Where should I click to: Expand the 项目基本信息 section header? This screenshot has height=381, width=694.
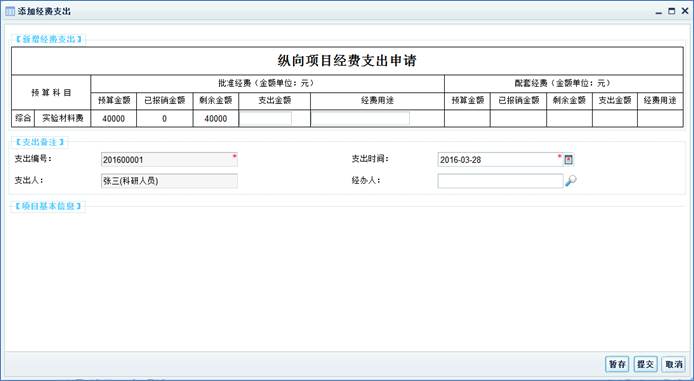point(48,206)
